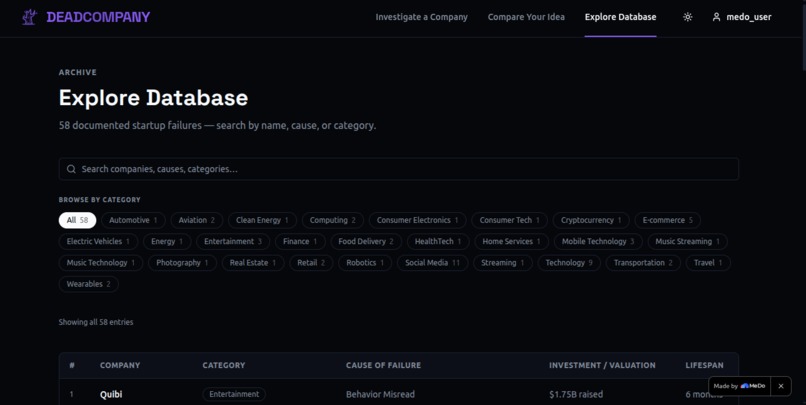Open the Made by MeDo badge
This screenshot has width=806, height=405.
[739, 386]
